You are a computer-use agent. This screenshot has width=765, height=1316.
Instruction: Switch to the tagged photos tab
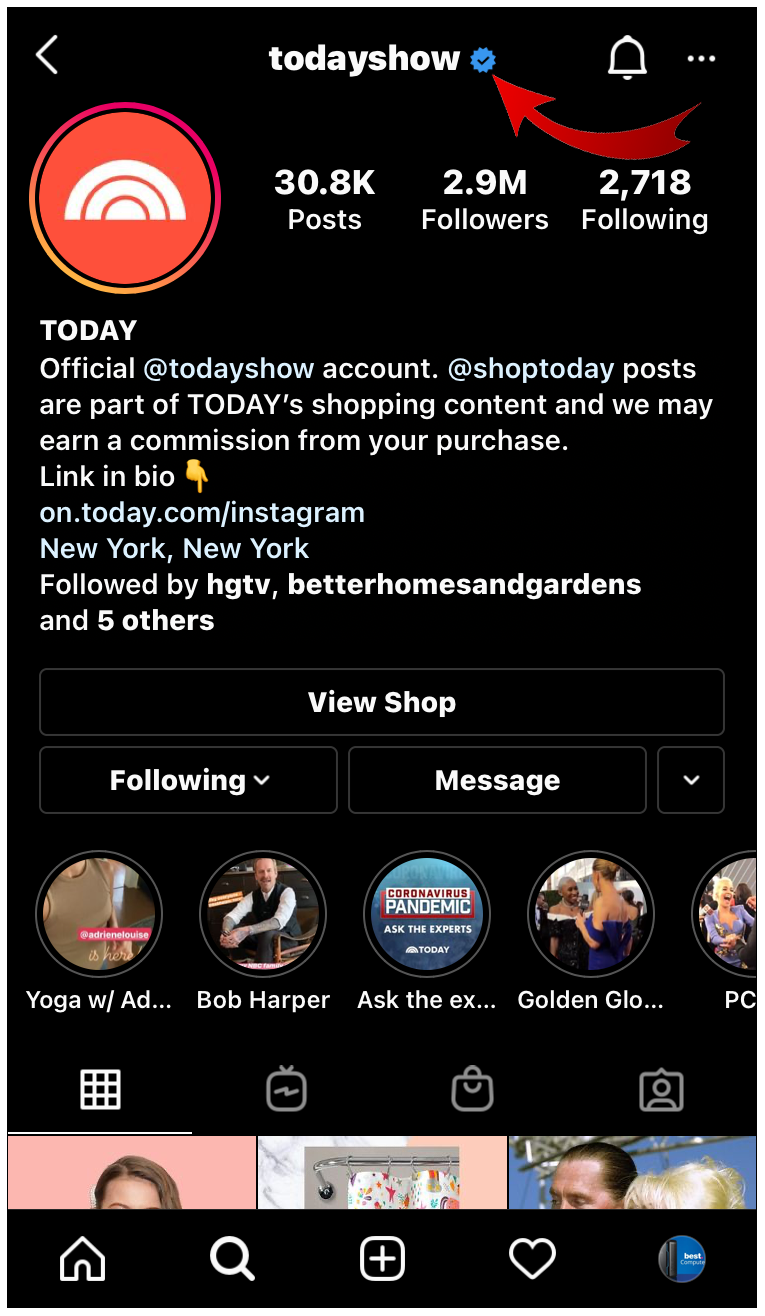click(661, 1091)
